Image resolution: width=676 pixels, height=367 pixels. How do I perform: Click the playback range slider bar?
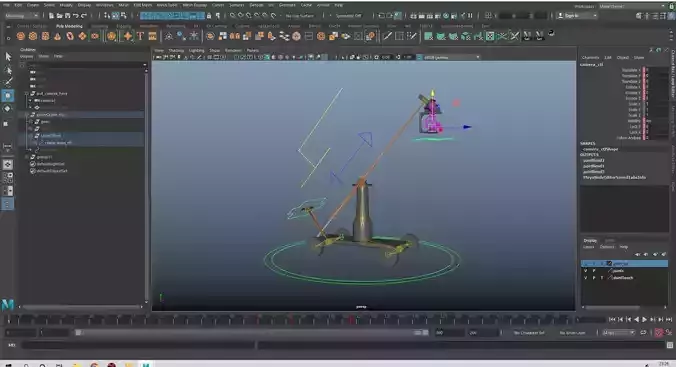(x=251, y=332)
